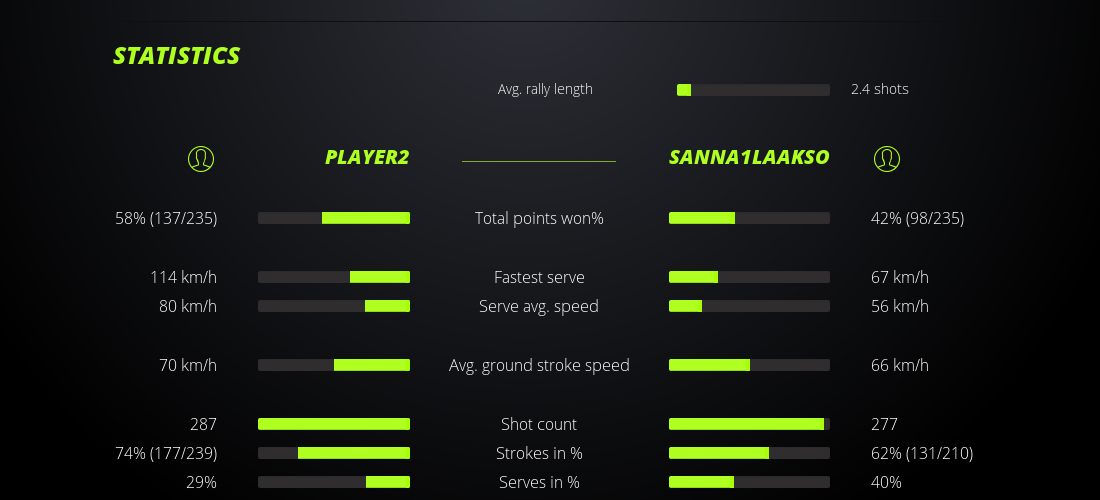Viewport: 1100px width, 500px height.
Task: Click the STATISTICS section heading
Action: [x=177, y=56]
